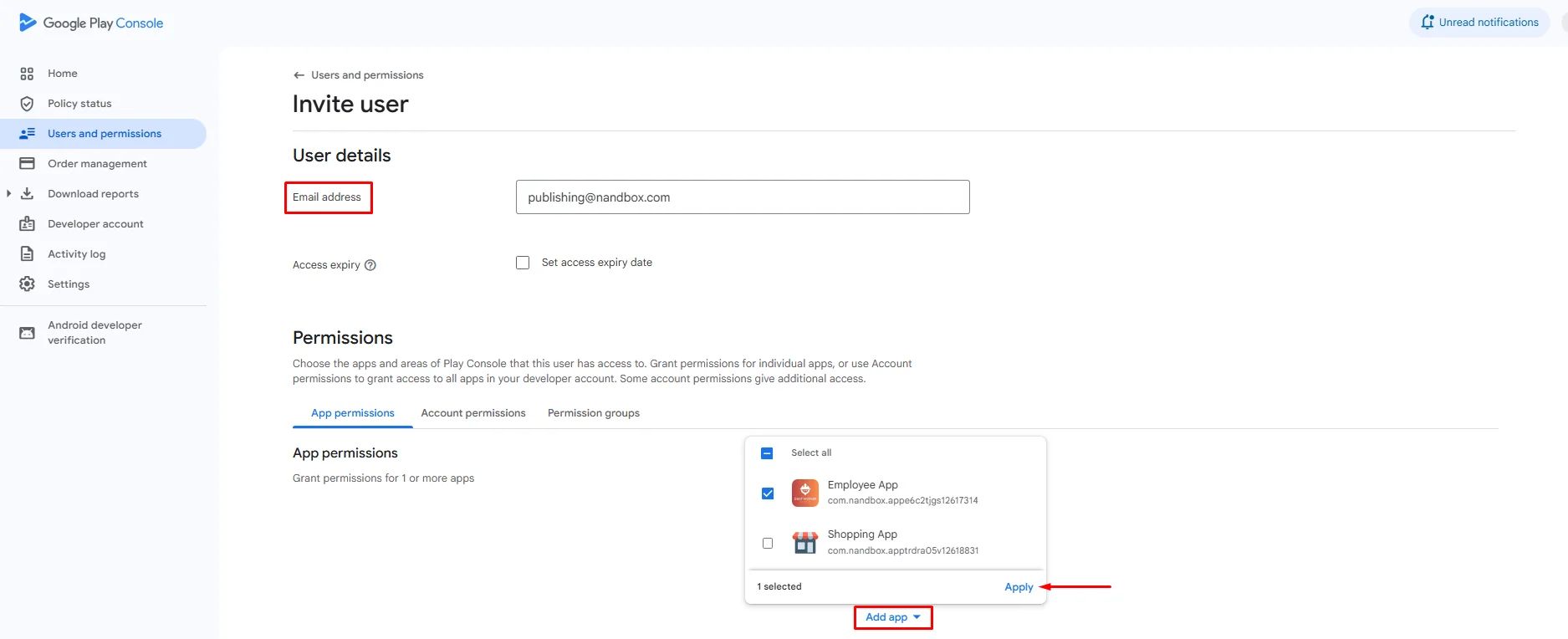Click the Access expiry help icon
Viewport: 1568px width, 639px height.
pos(370,265)
